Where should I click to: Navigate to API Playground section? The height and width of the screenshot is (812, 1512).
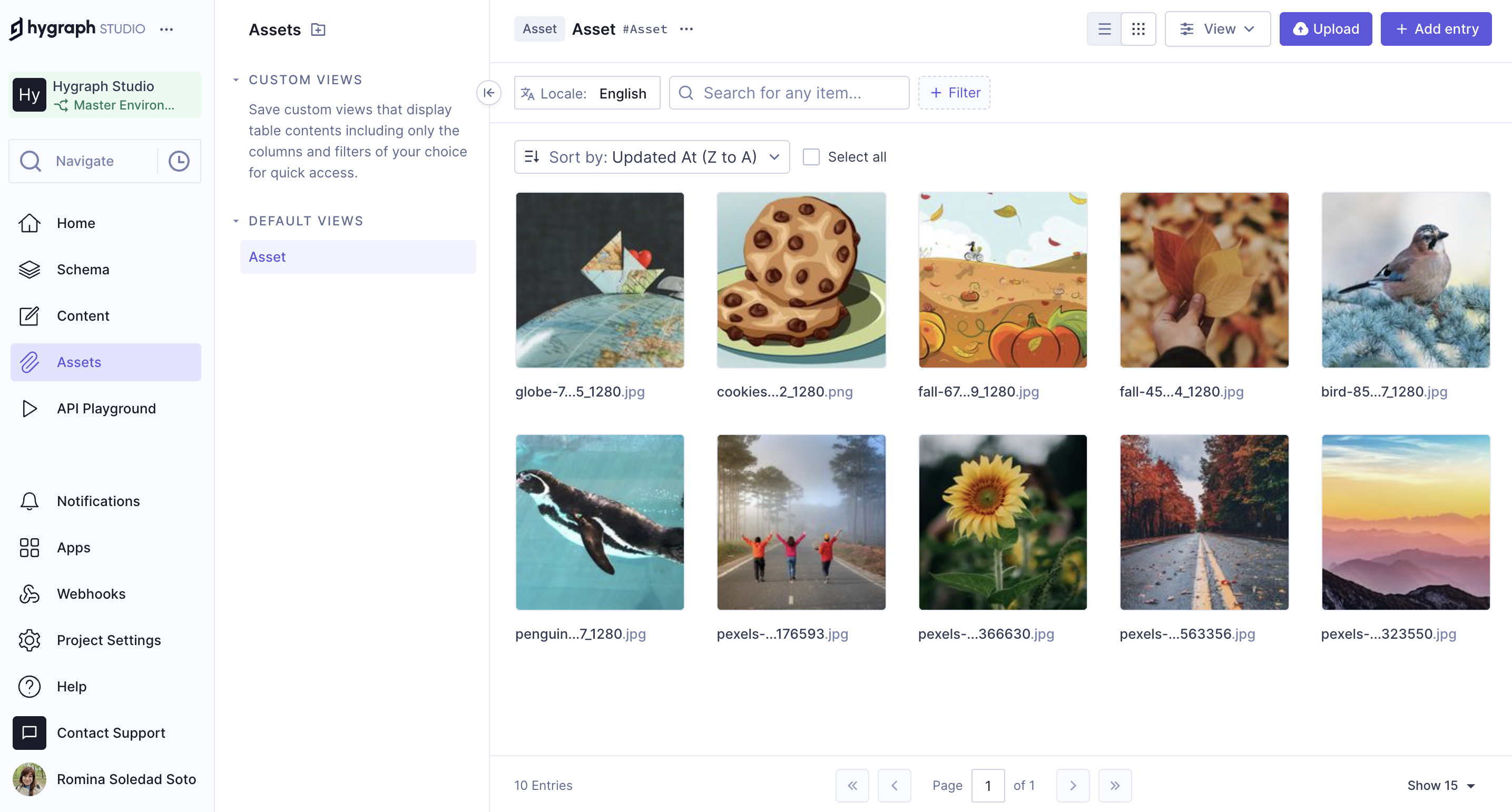106,408
